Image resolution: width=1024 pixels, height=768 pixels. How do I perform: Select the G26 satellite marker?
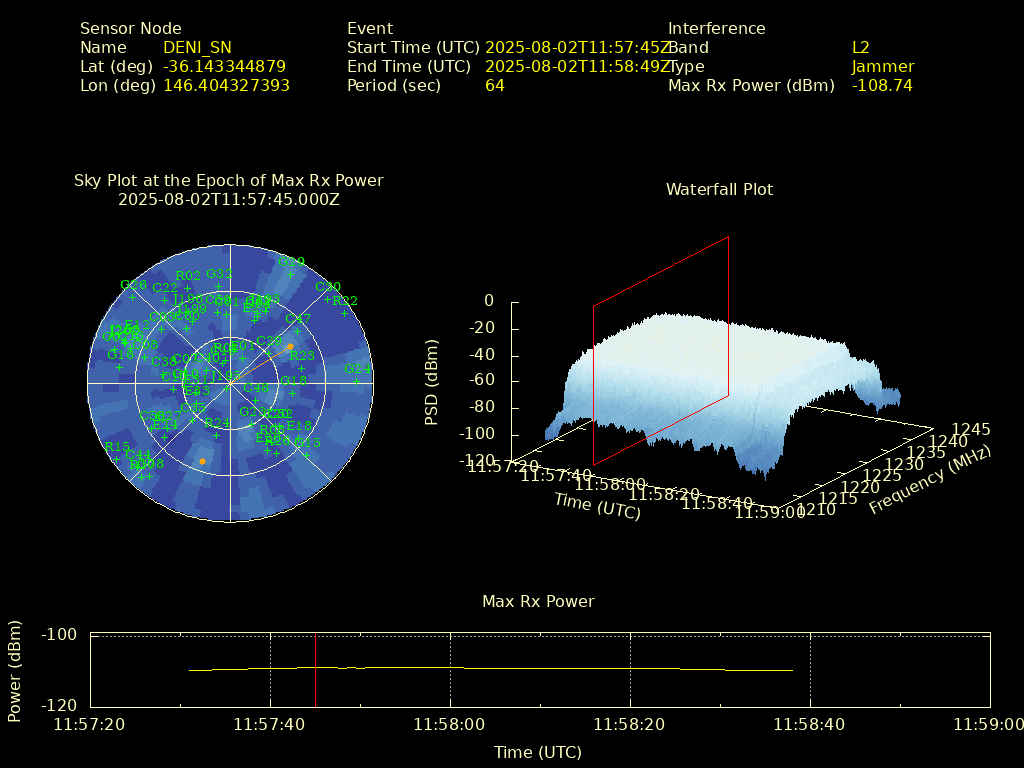click(132, 285)
